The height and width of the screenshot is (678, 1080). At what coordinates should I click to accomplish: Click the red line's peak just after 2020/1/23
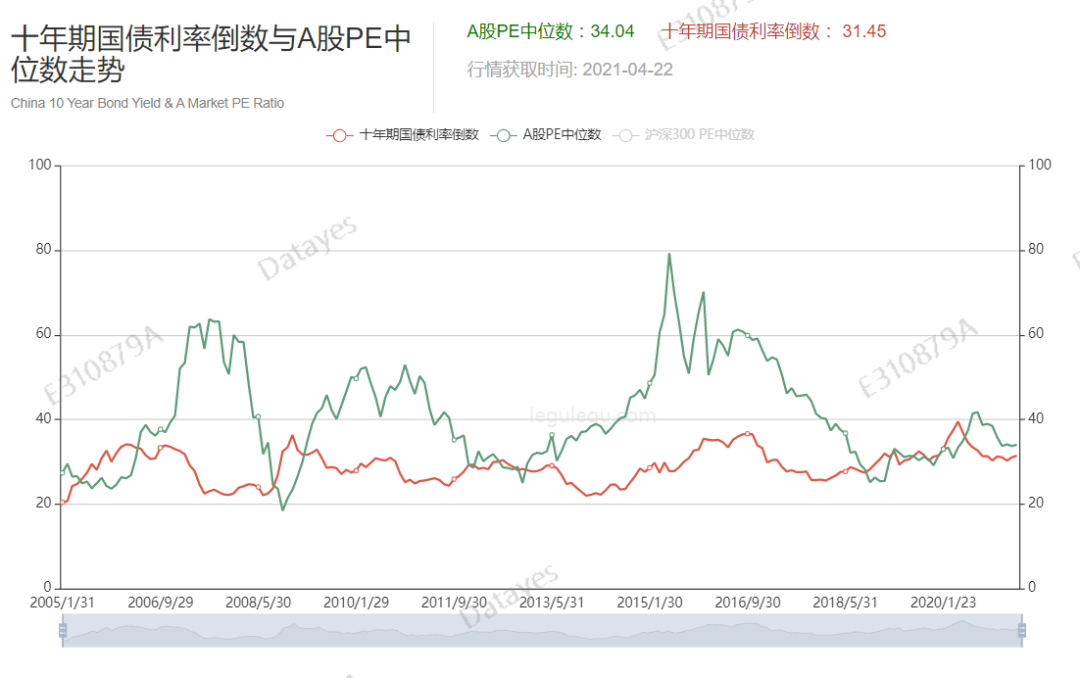[958, 422]
